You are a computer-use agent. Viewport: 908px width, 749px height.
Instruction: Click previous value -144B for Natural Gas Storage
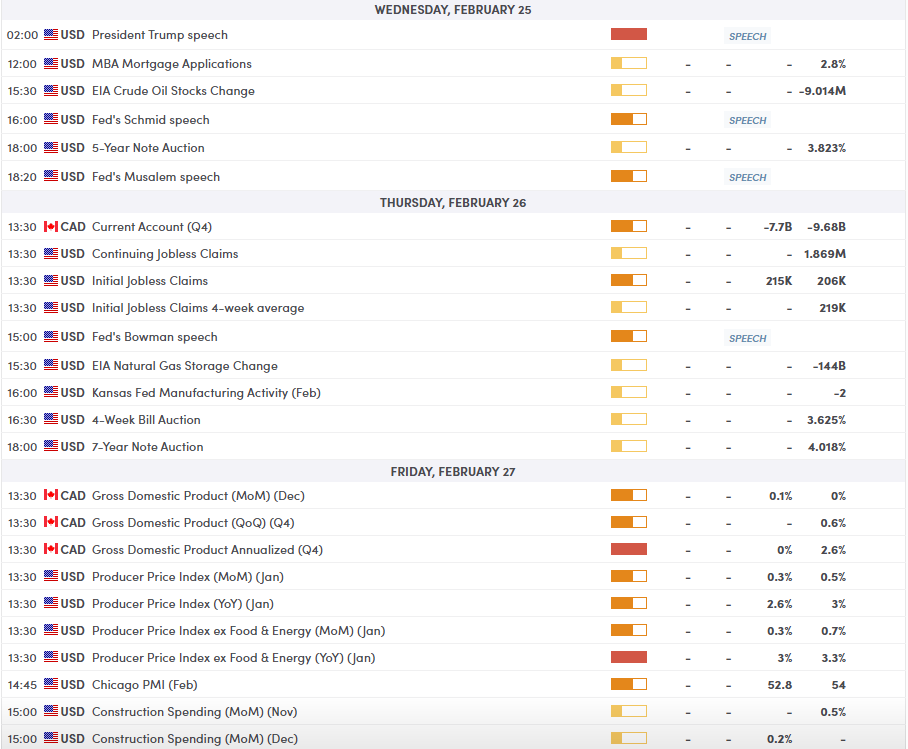click(829, 366)
